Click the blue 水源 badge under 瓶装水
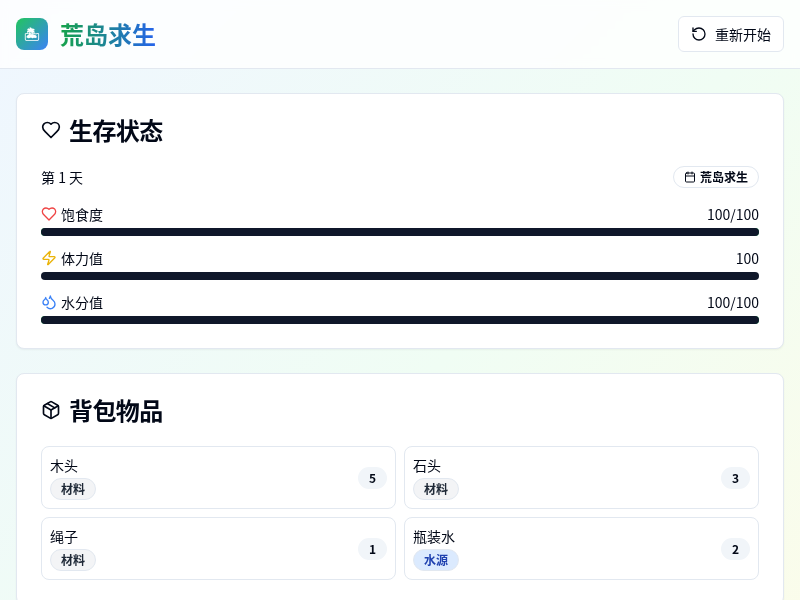This screenshot has width=800, height=600. [436, 560]
